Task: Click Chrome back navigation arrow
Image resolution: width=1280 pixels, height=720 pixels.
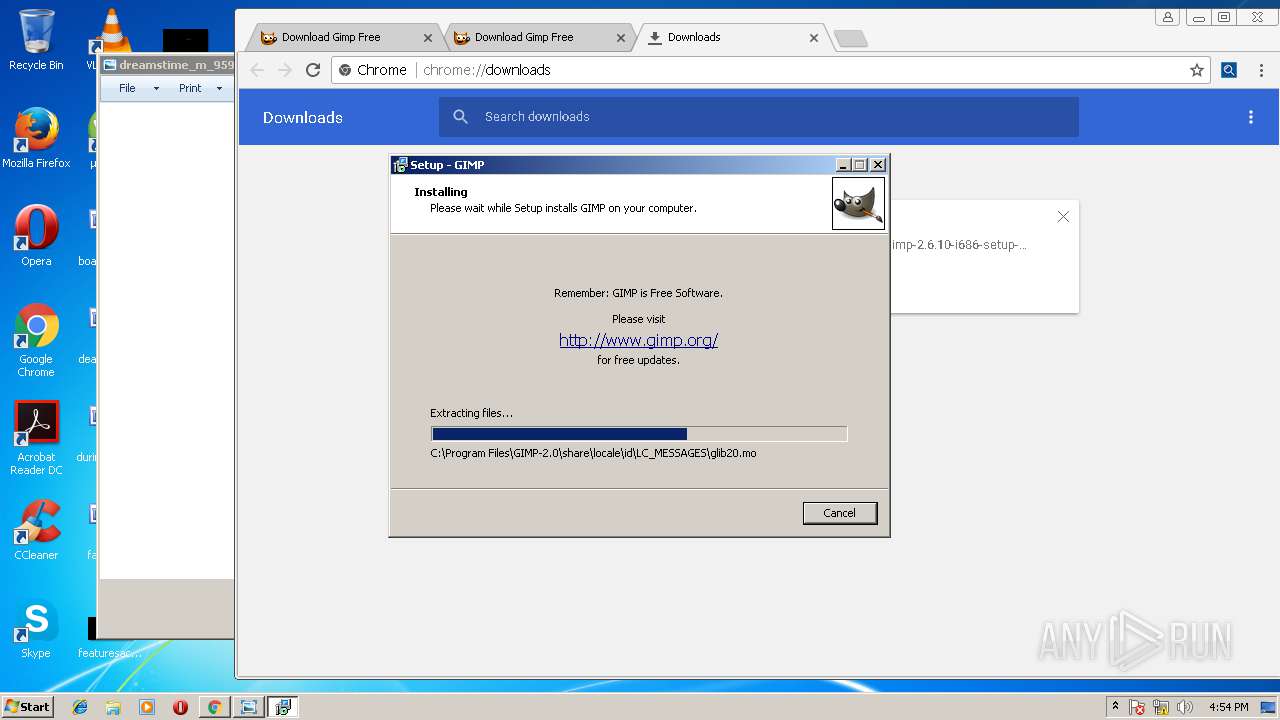Action: 257,70
